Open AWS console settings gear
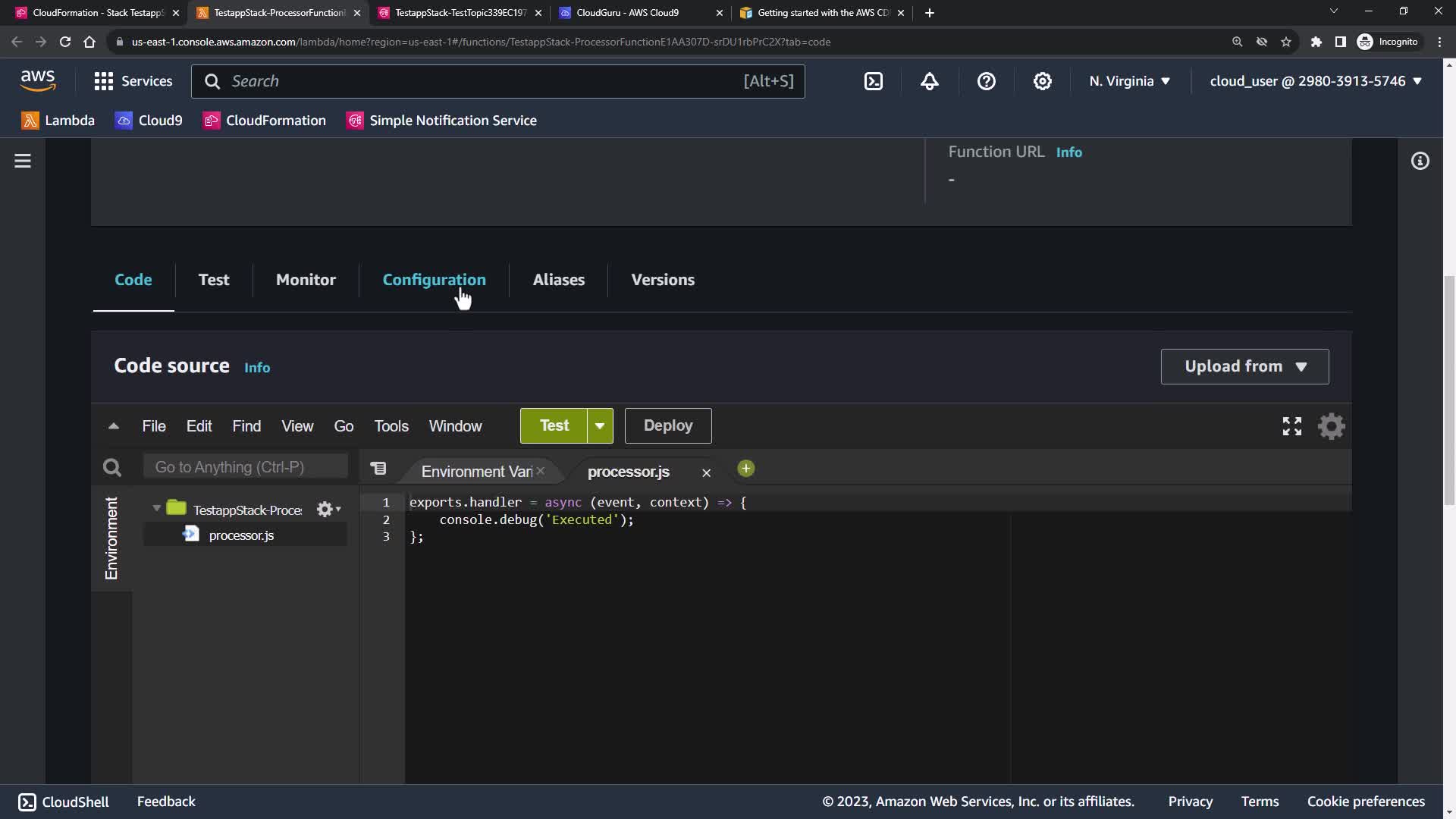This screenshot has width=1456, height=819. coord(1043,81)
